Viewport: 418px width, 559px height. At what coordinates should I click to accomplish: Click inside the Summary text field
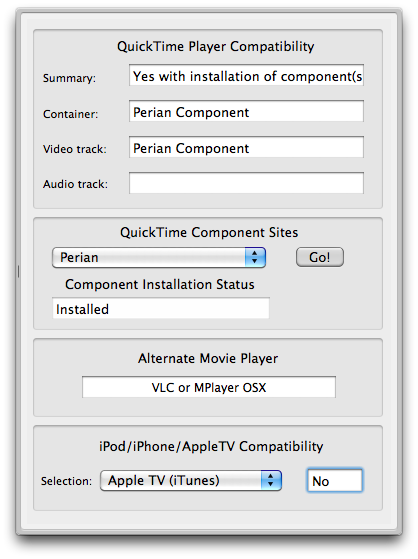coord(246,75)
